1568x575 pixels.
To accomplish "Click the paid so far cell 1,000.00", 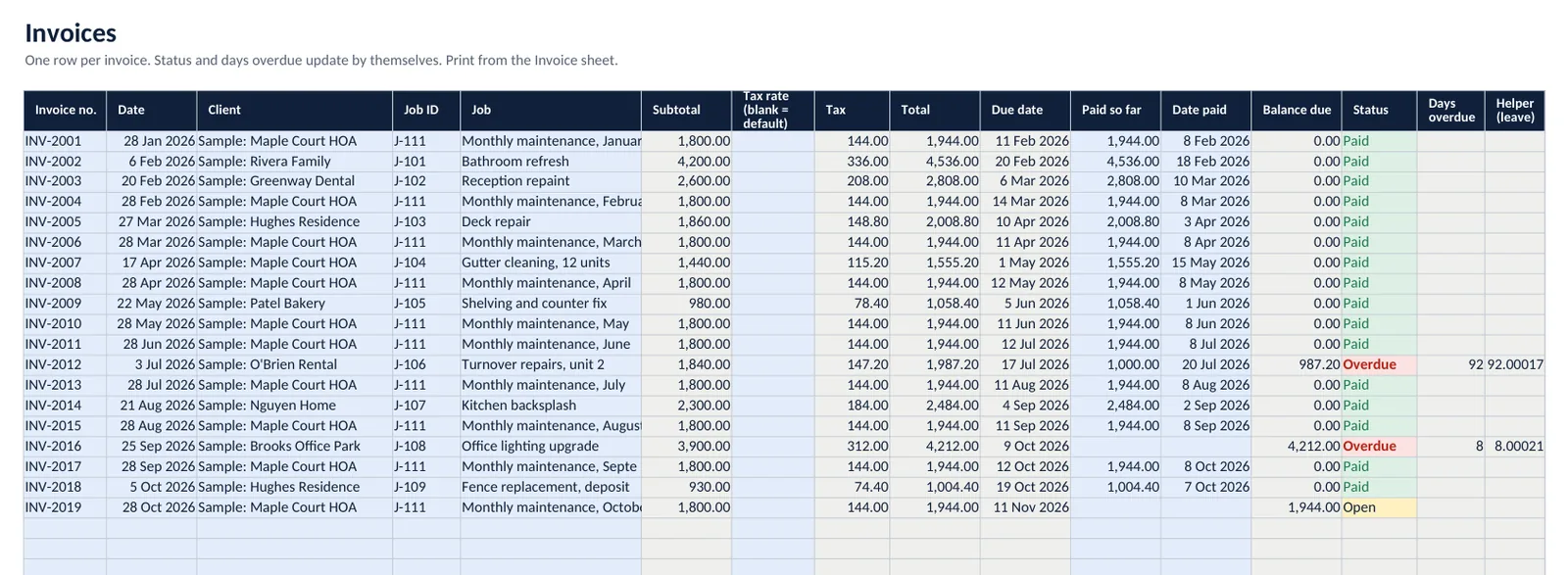I will coord(1115,365).
